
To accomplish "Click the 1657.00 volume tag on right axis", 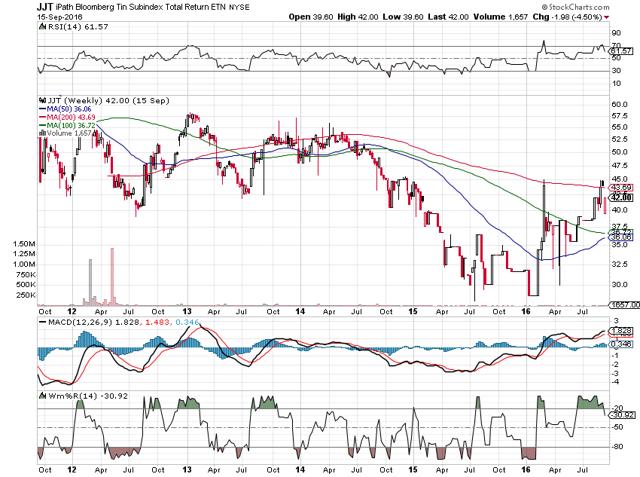I will pos(624,305).
